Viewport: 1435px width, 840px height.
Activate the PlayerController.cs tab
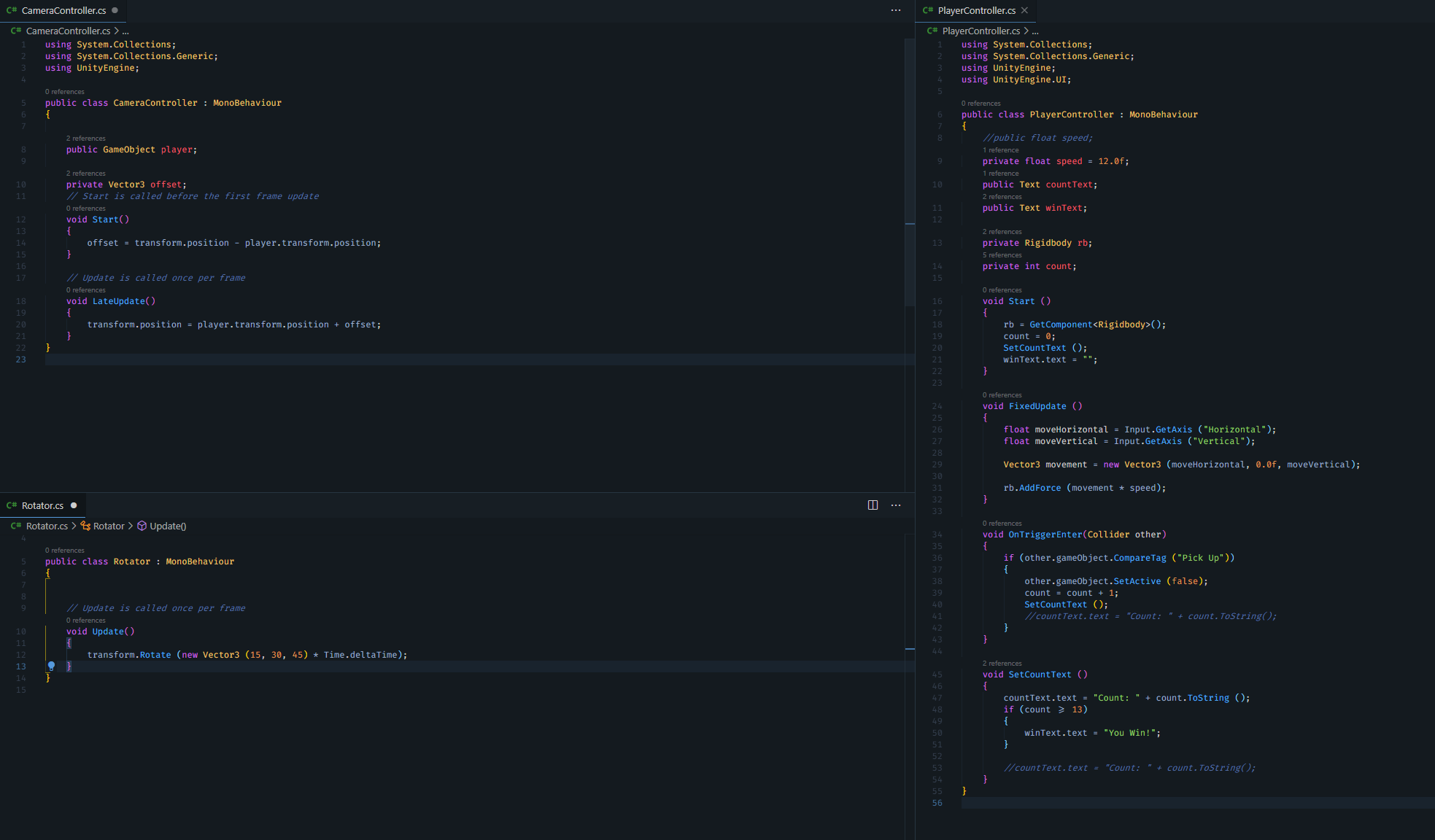point(976,10)
